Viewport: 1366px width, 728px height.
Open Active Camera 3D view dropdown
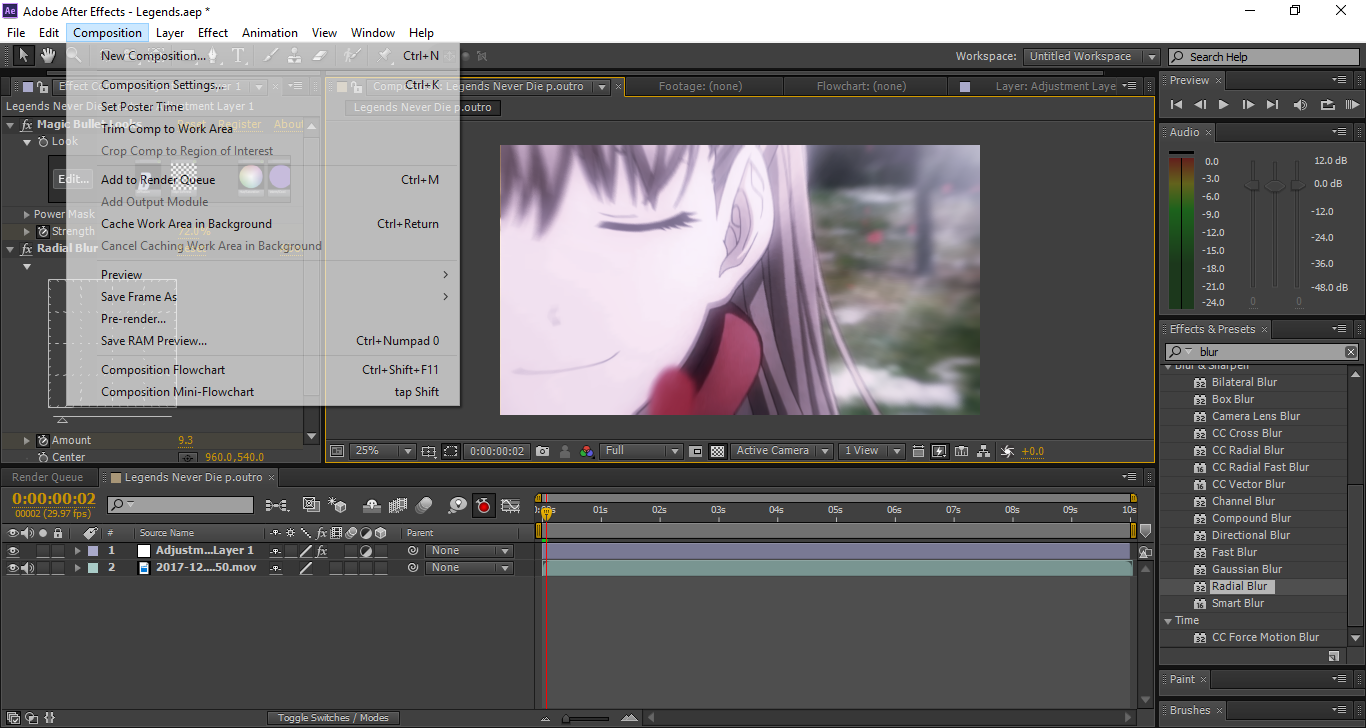tap(782, 451)
